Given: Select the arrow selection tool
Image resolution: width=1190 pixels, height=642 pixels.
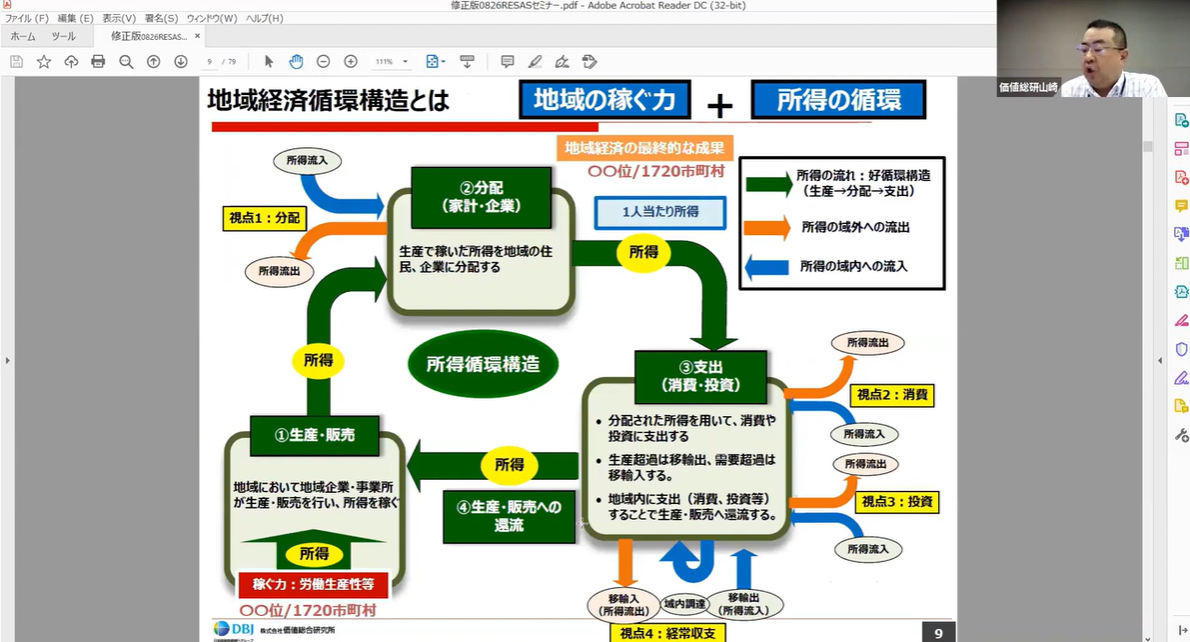Looking at the screenshot, I should click(x=269, y=61).
